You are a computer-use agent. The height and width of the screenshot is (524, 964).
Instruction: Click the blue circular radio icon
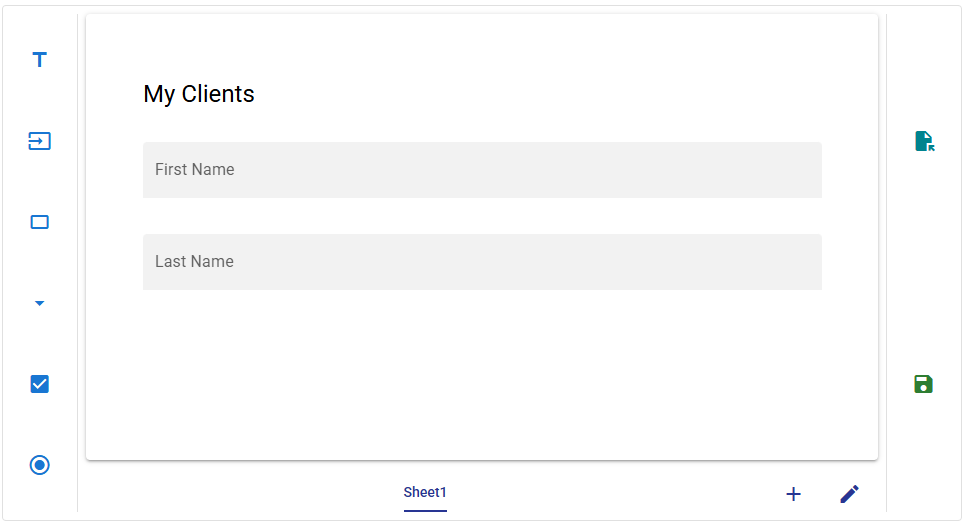pyautogui.click(x=39, y=465)
